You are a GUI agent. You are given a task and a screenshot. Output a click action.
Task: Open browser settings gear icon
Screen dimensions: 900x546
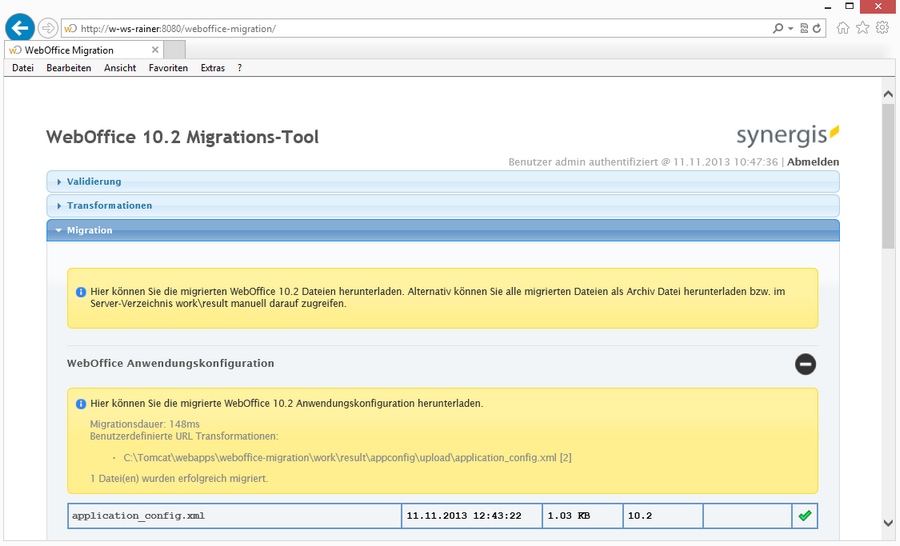coord(882,28)
